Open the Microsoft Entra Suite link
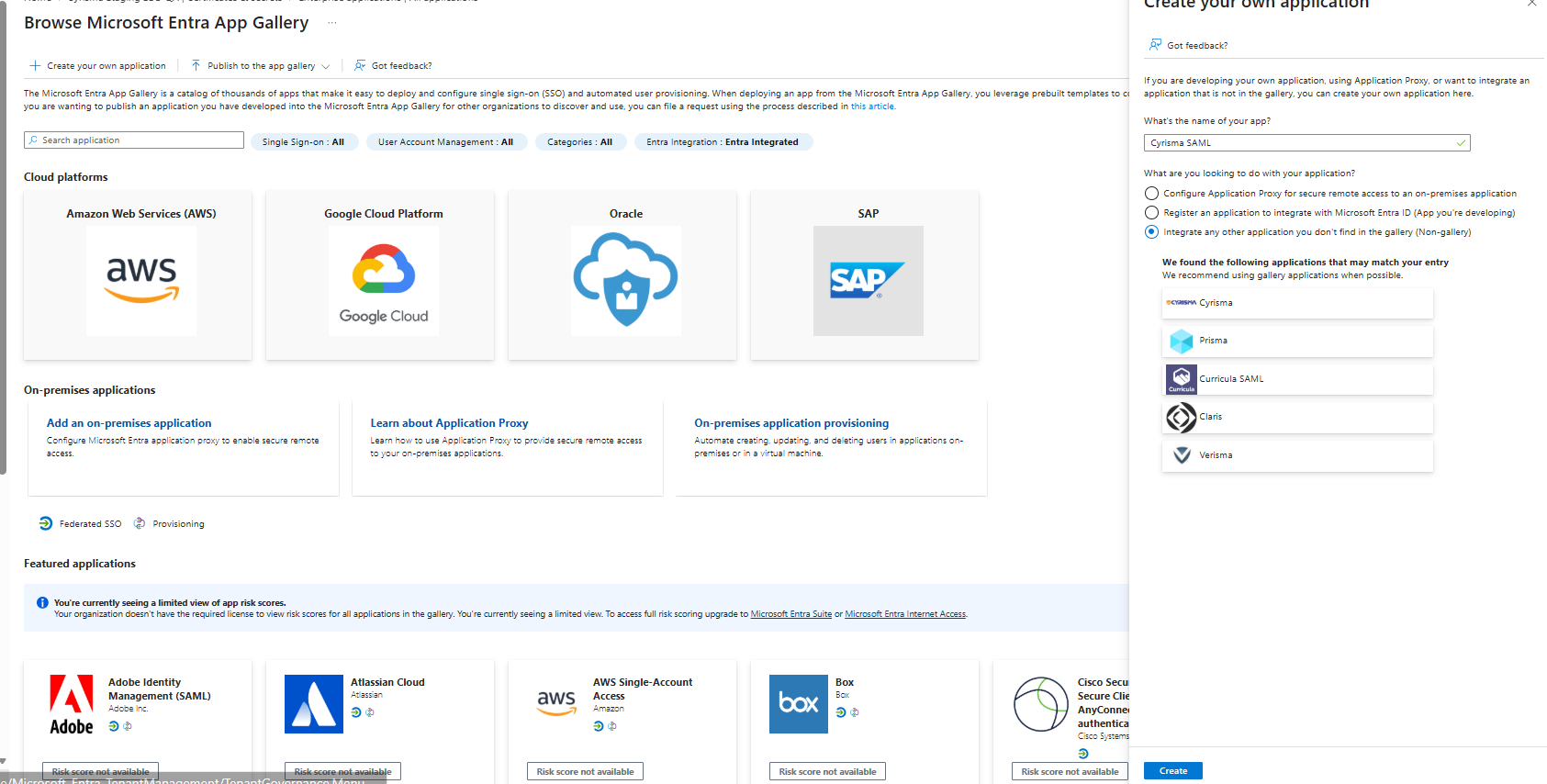 tap(791, 614)
